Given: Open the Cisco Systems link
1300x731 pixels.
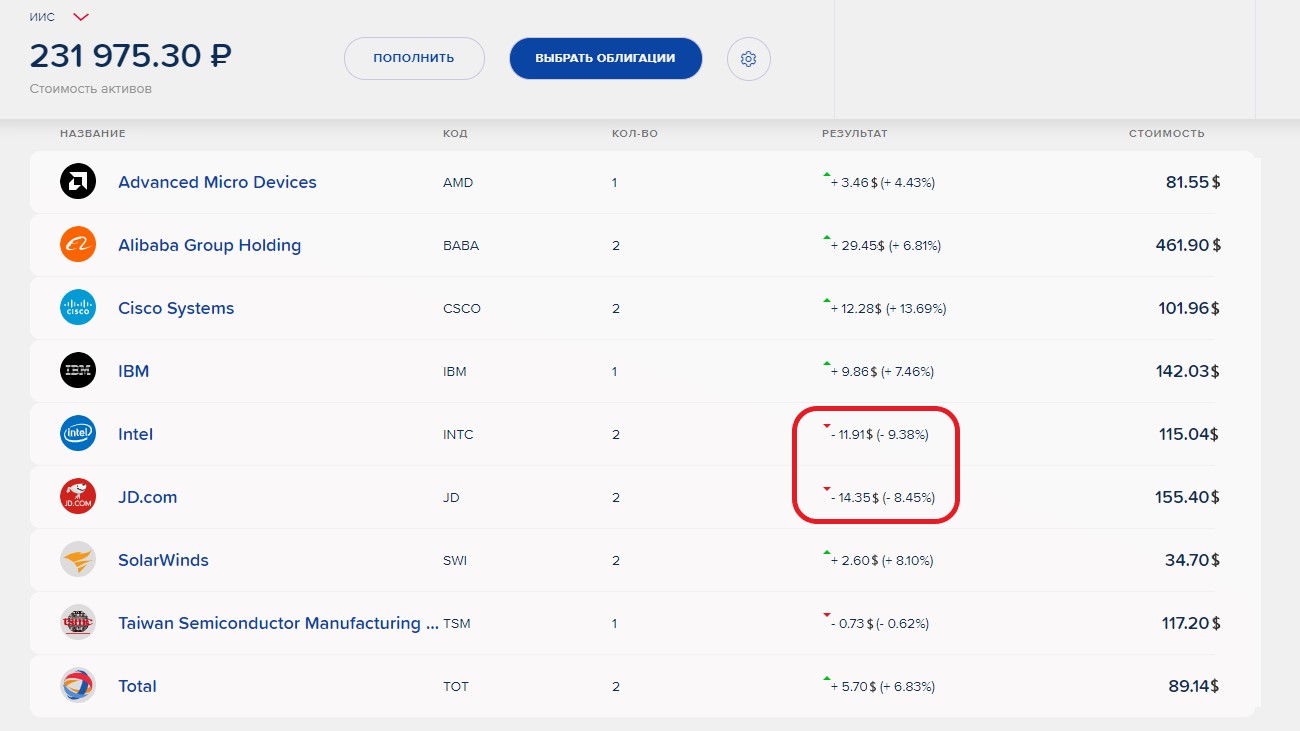Looking at the screenshot, I should [x=176, y=308].
